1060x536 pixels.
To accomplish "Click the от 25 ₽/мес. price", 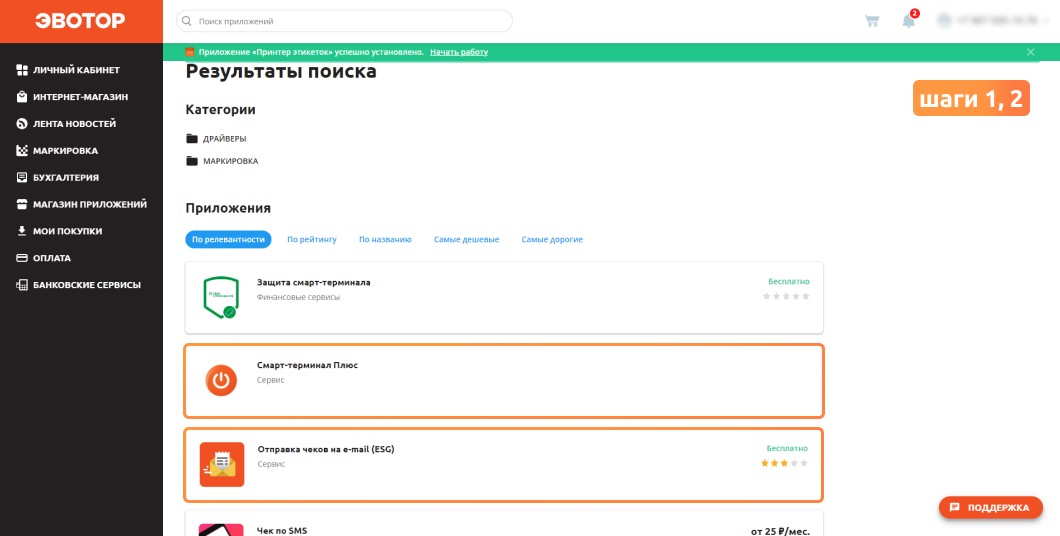I will coord(780,531).
